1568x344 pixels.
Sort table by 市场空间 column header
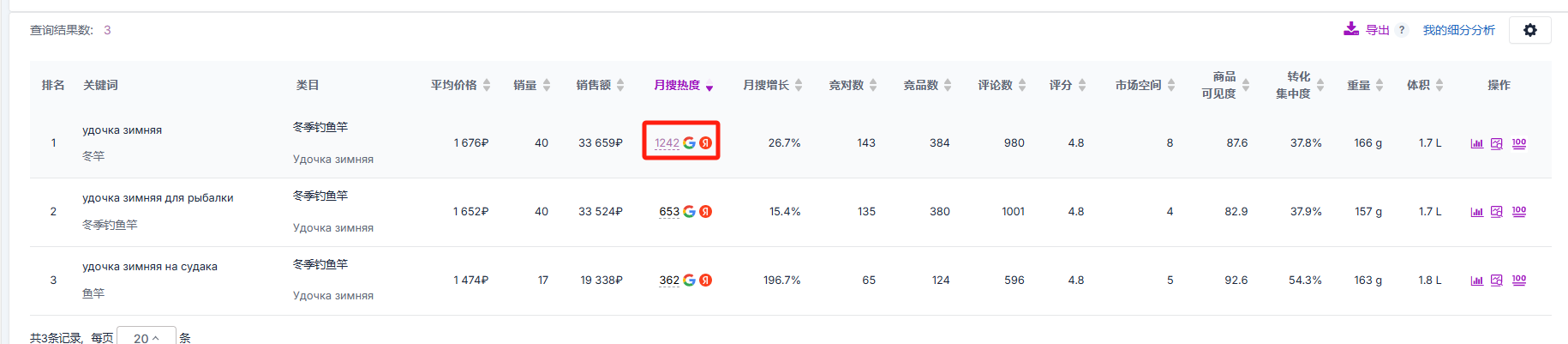[1144, 85]
